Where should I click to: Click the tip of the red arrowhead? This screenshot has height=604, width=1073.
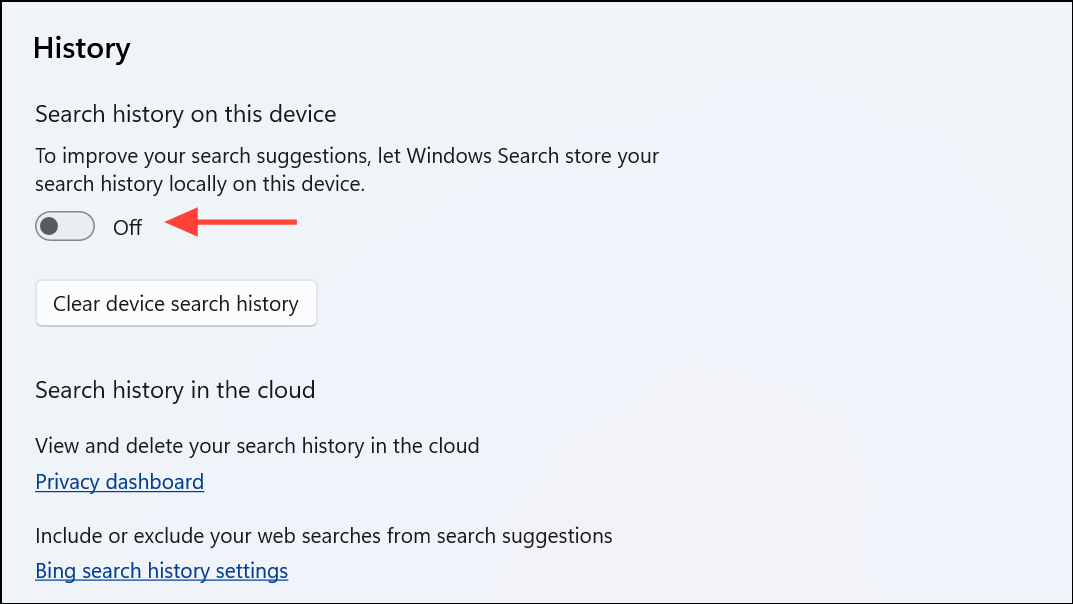[x=168, y=222]
